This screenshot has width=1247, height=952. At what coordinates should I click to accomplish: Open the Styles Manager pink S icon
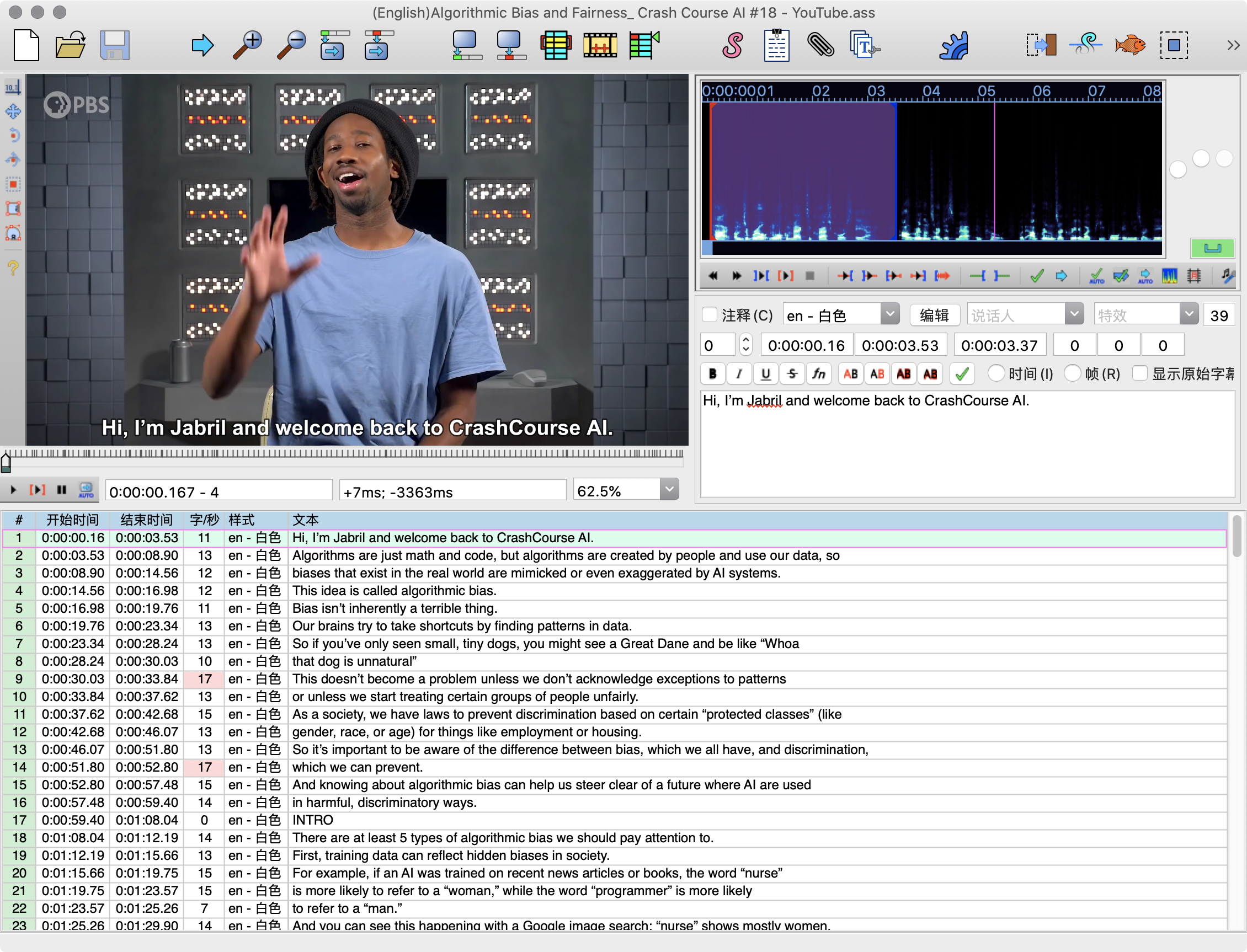(732, 45)
